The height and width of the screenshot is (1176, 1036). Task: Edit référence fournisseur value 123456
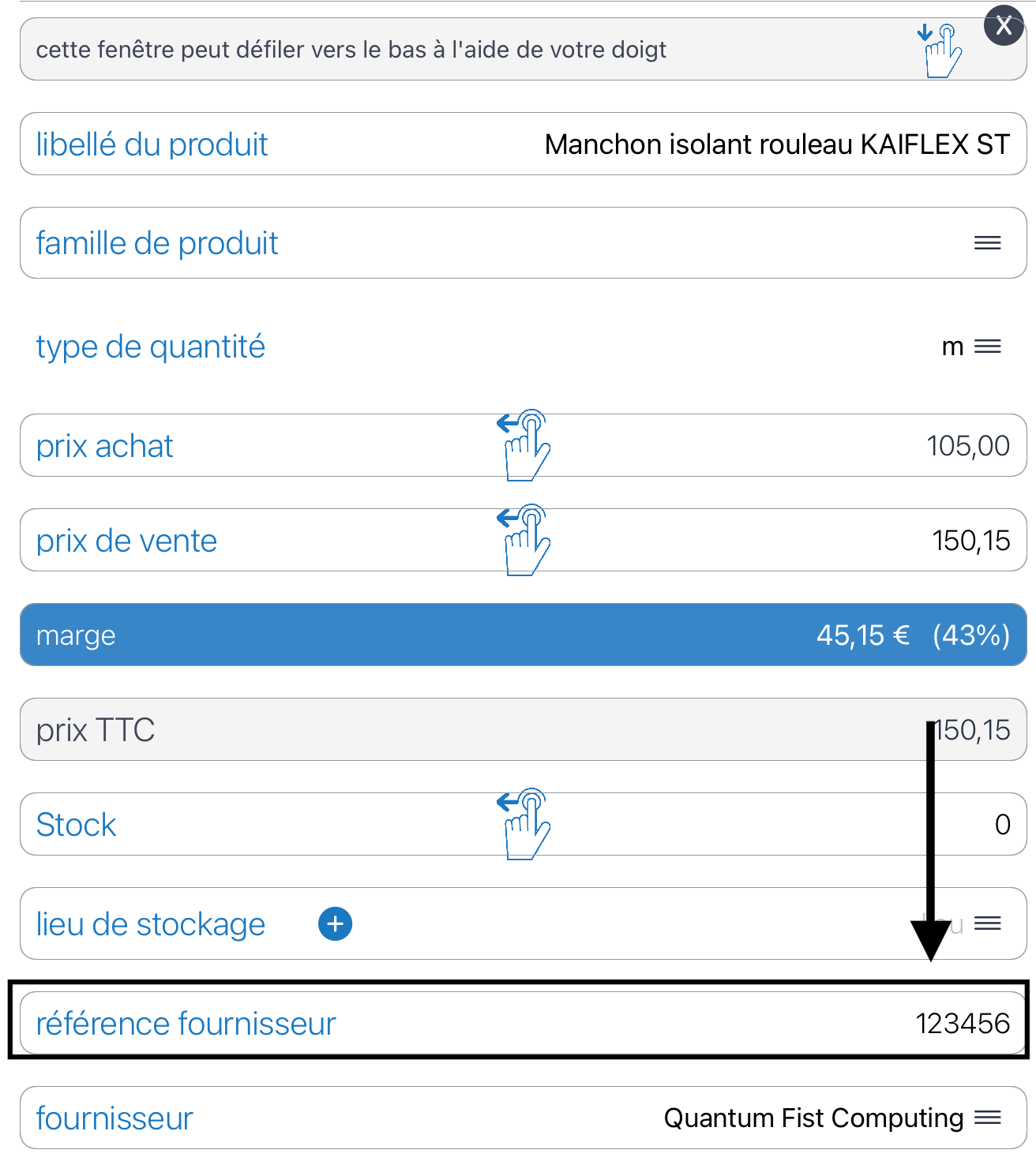coord(963,1024)
